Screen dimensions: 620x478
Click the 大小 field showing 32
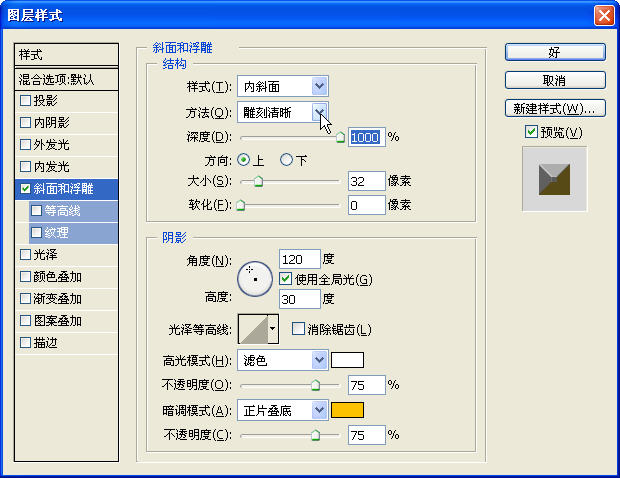tap(367, 181)
